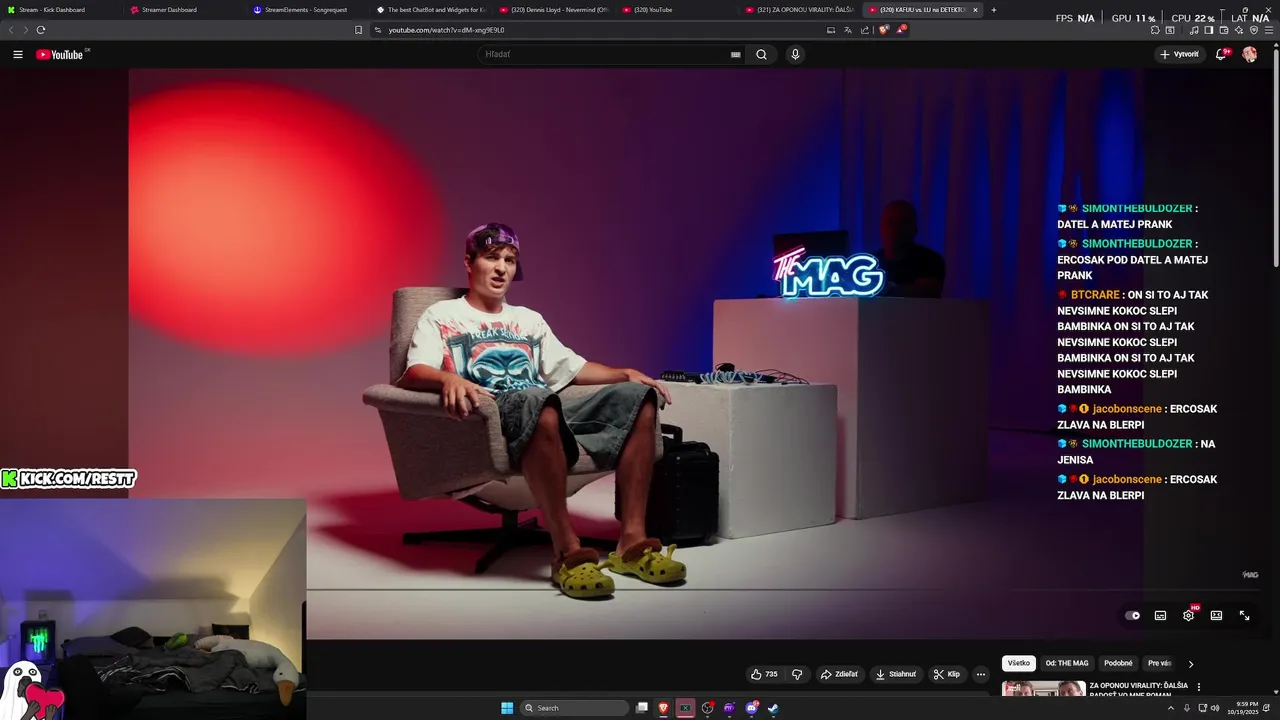Open a new browser tab

click(x=993, y=10)
